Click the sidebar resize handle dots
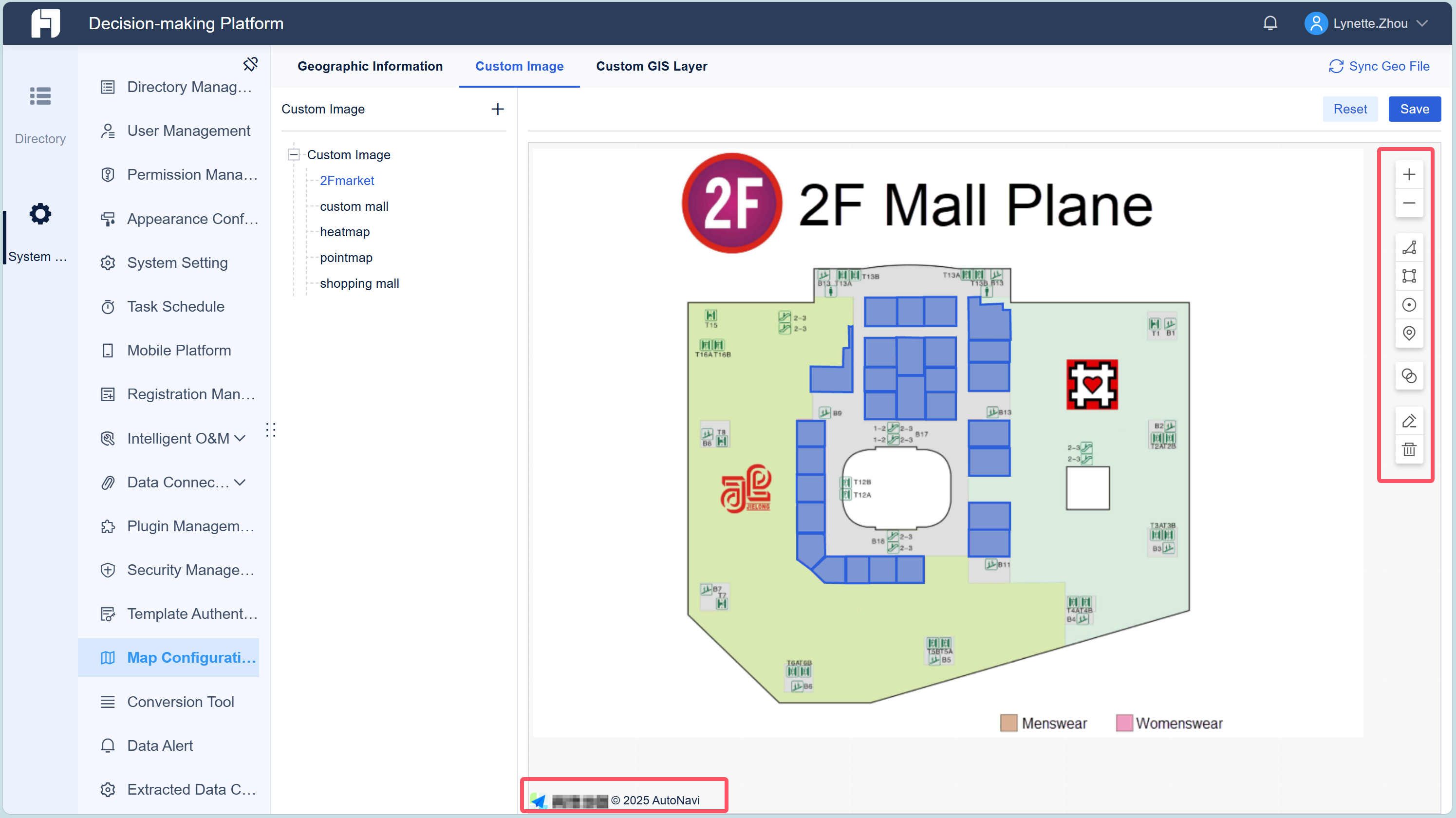This screenshot has width=1456, height=818. click(x=271, y=429)
